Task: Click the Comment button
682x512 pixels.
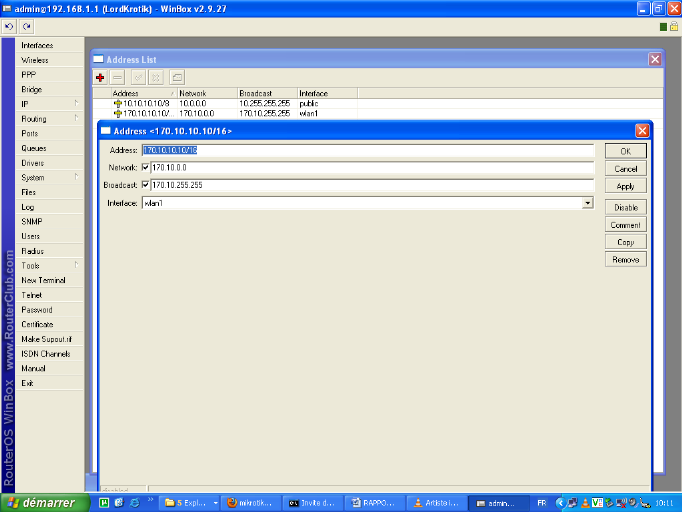Action: click(x=625, y=225)
